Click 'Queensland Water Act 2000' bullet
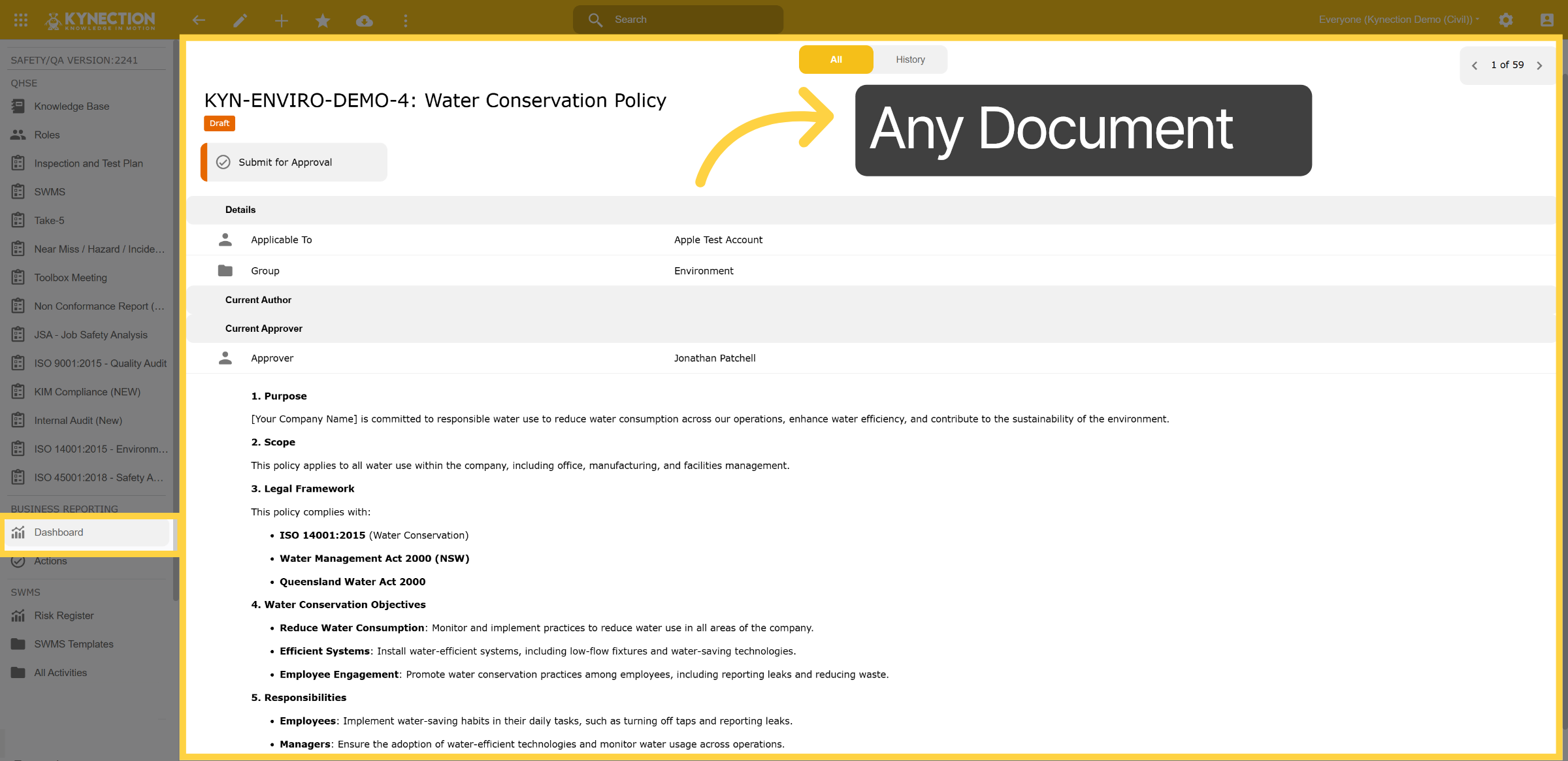Image resolution: width=1568 pixels, height=761 pixels. 353,581
